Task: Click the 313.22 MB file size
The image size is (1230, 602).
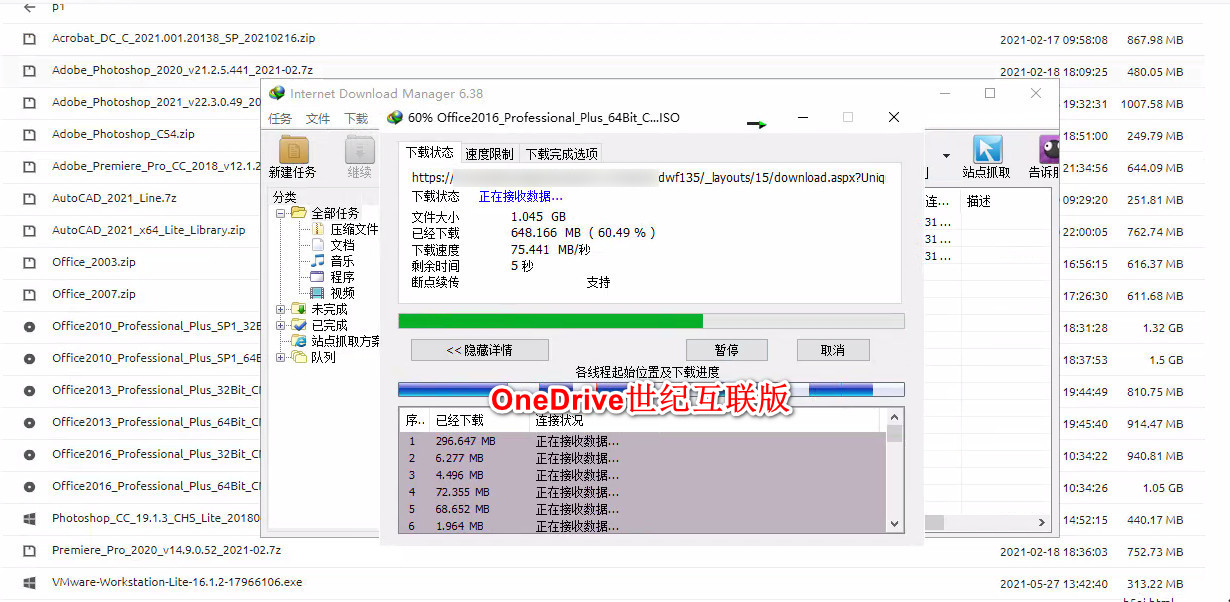Action: point(1155,584)
